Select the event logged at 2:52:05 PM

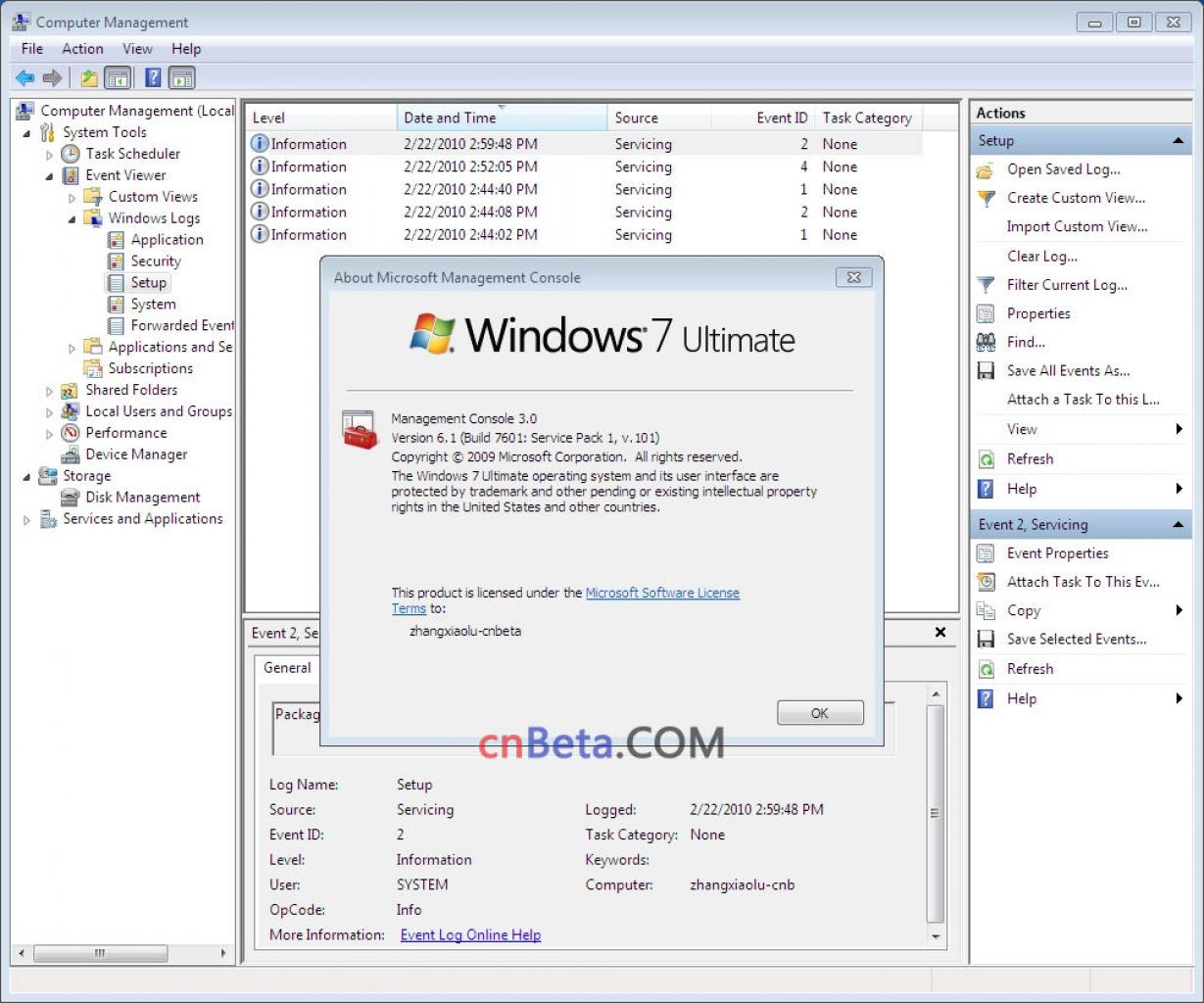coord(585,167)
